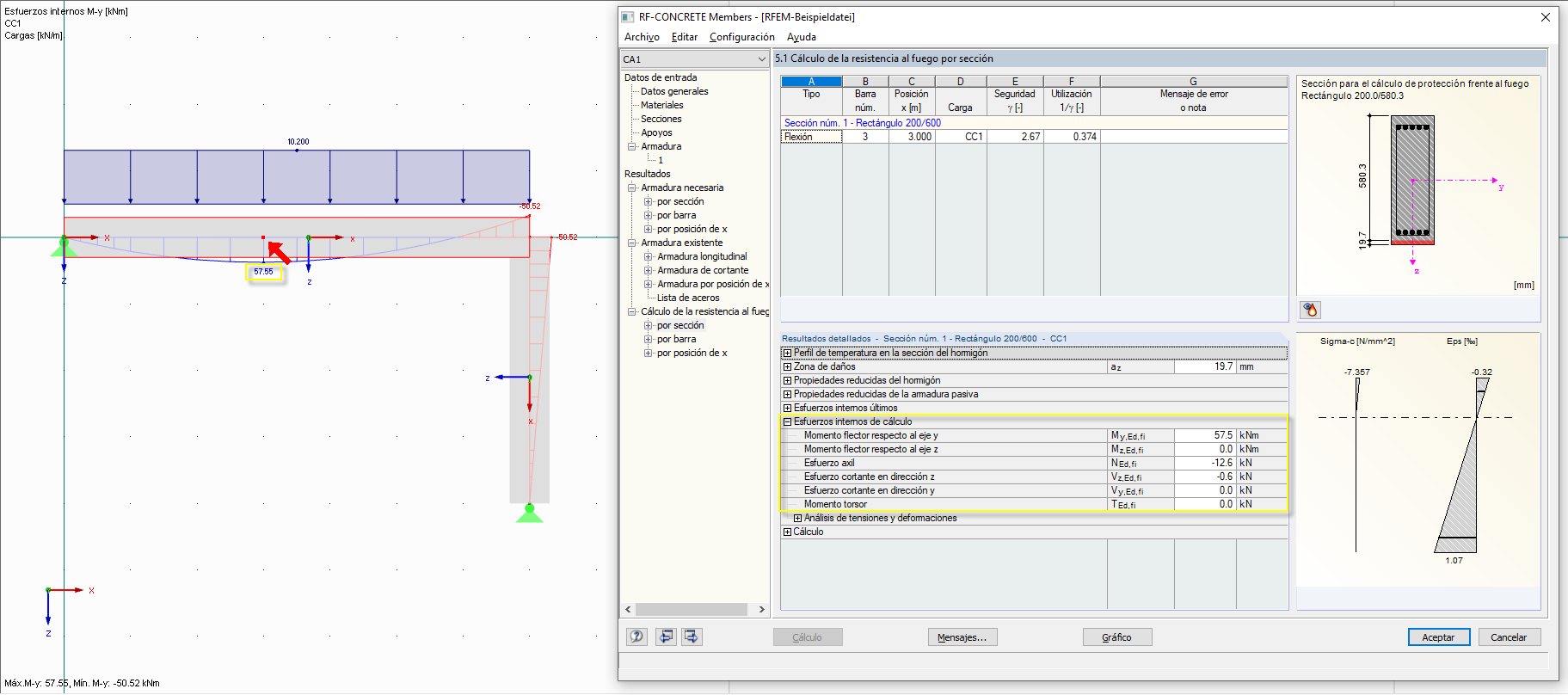Select 'Cálculo de la resistencia al fuego' node

(x=704, y=311)
